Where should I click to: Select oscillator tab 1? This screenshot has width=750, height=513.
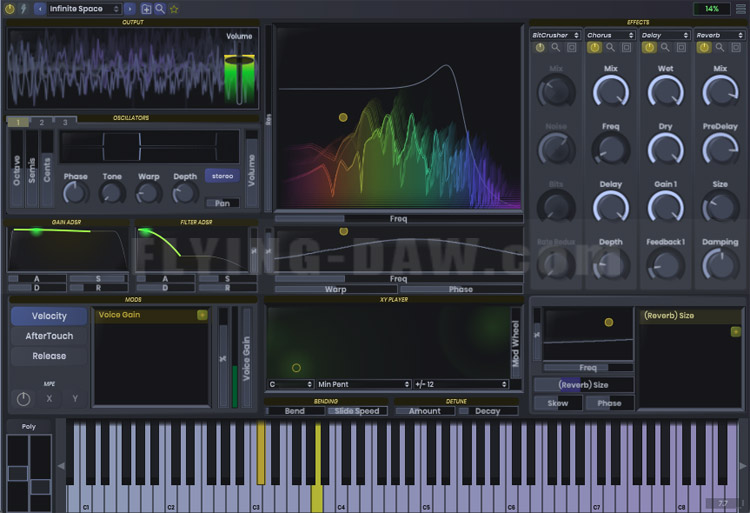pyautogui.click(x=18, y=122)
